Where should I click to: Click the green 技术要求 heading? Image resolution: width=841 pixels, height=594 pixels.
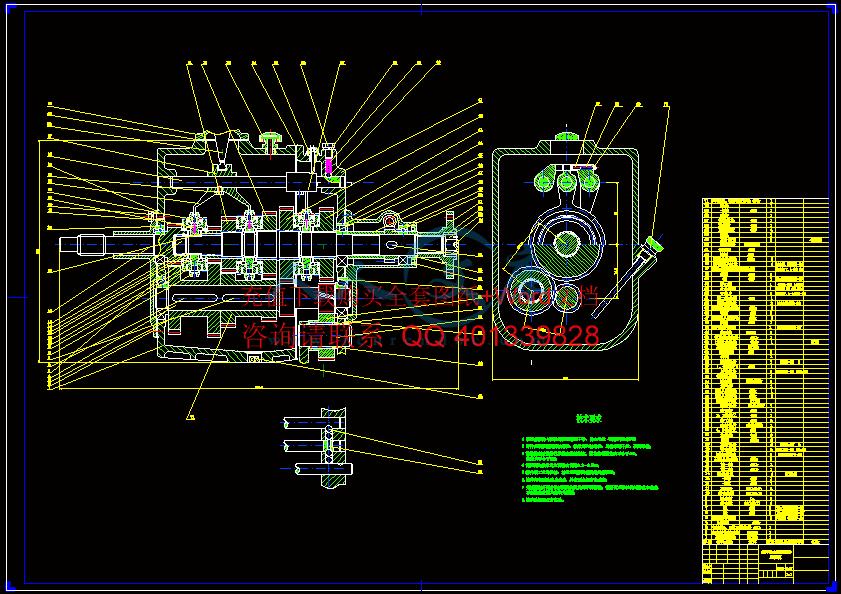(588, 419)
